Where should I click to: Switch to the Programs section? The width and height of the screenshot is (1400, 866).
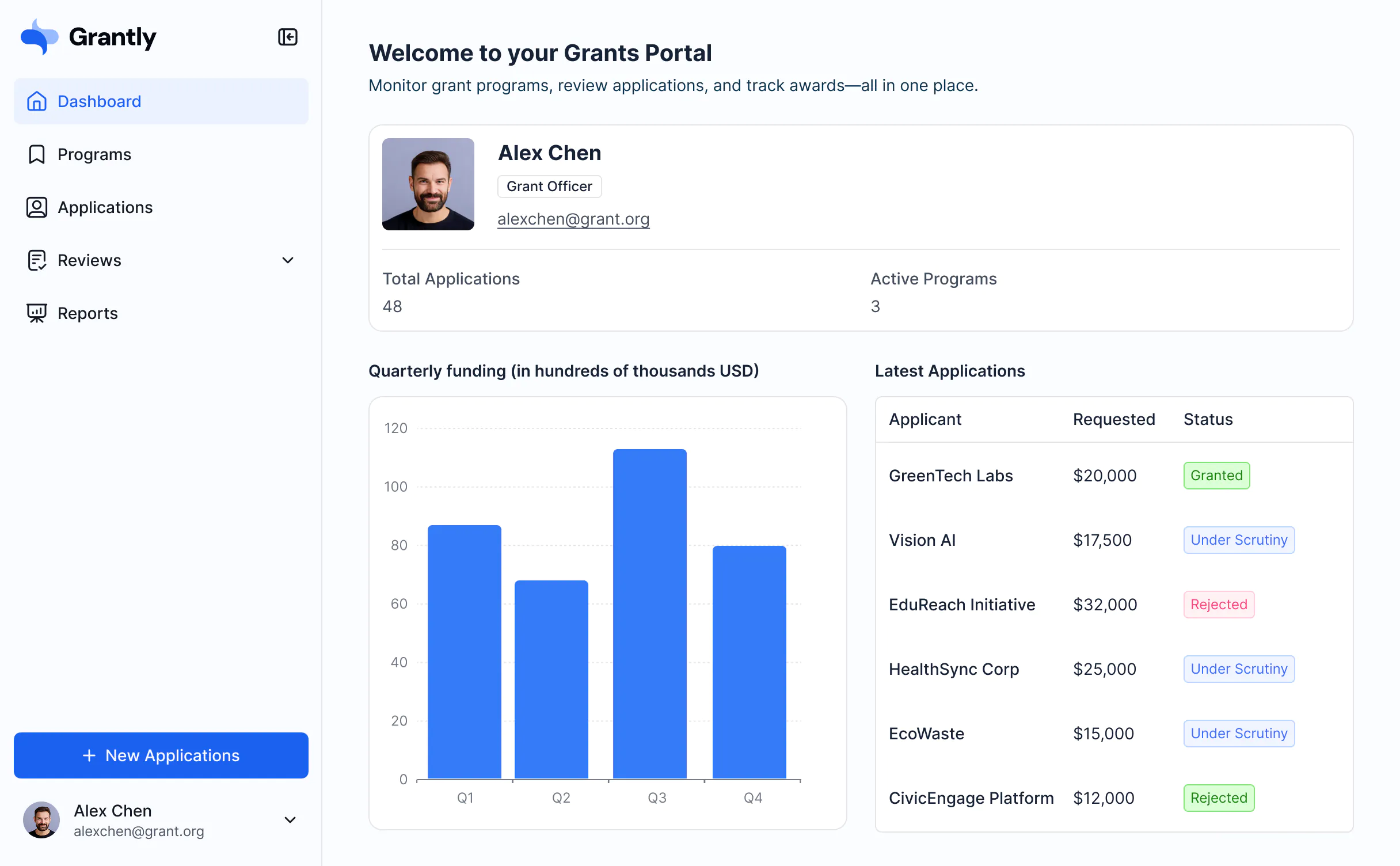(x=94, y=154)
